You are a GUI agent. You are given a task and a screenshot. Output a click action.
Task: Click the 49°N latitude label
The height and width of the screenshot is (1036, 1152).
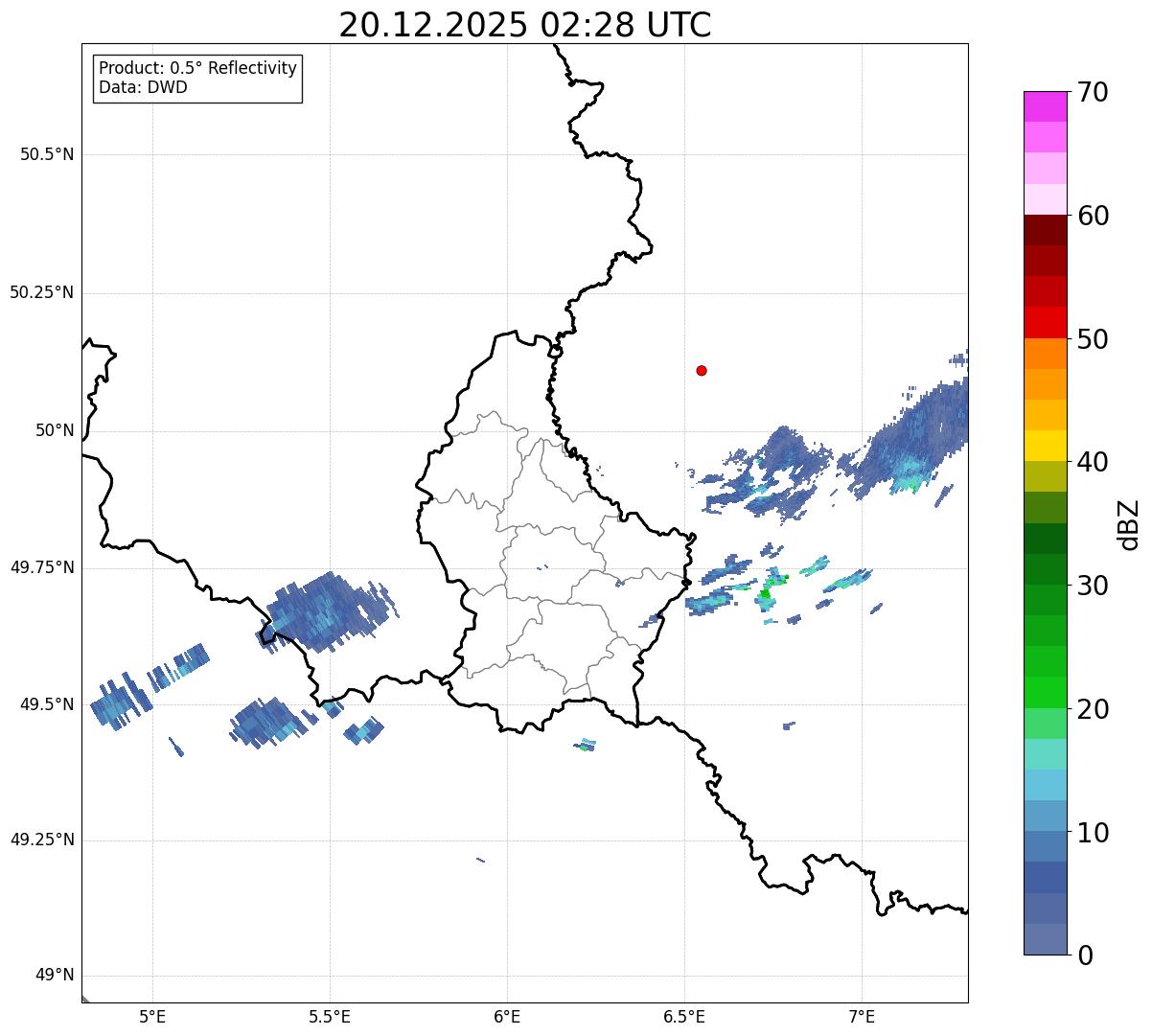pyautogui.click(x=55, y=976)
